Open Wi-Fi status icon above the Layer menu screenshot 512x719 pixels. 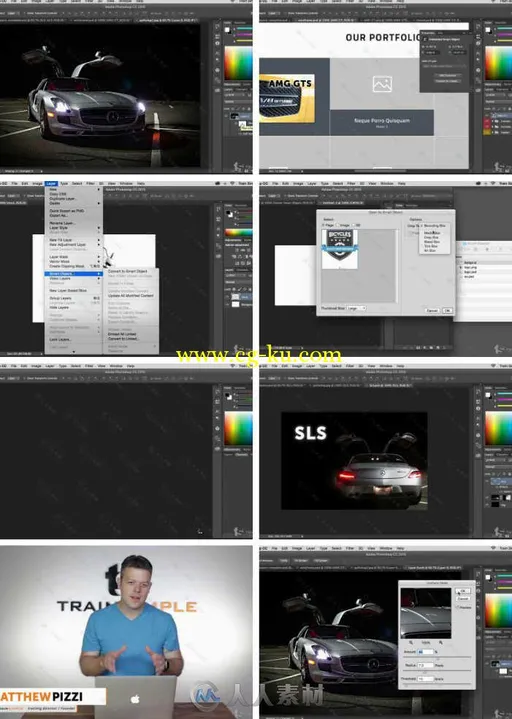[x=232, y=183]
